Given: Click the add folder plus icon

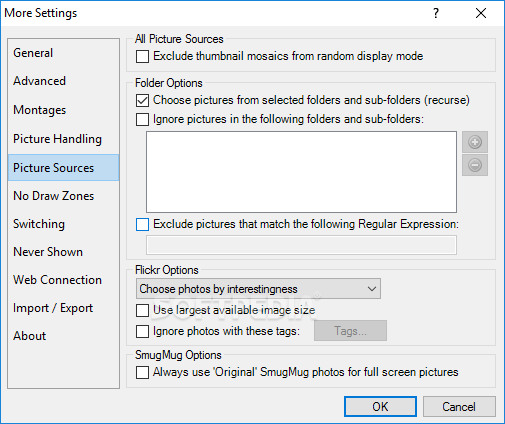Looking at the screenshot, I should (475, 142).
